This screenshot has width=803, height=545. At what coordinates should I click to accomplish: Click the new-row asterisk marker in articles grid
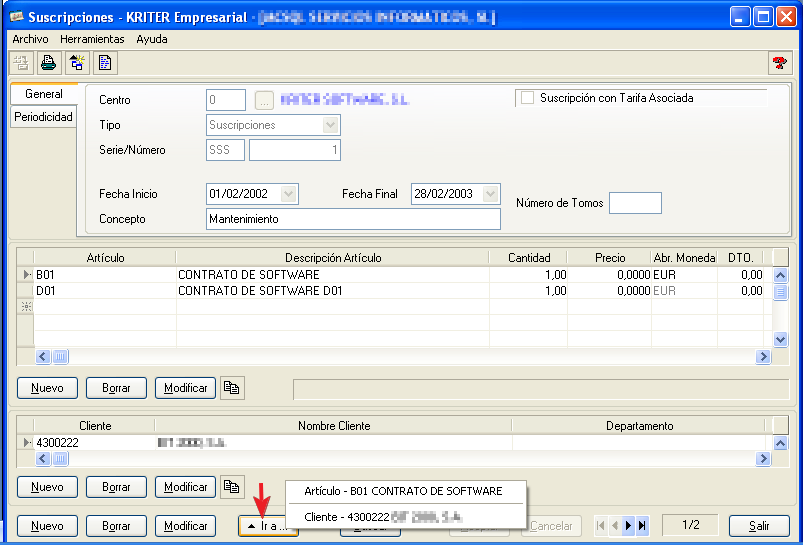pyautogui.click(x=26, y=307)
